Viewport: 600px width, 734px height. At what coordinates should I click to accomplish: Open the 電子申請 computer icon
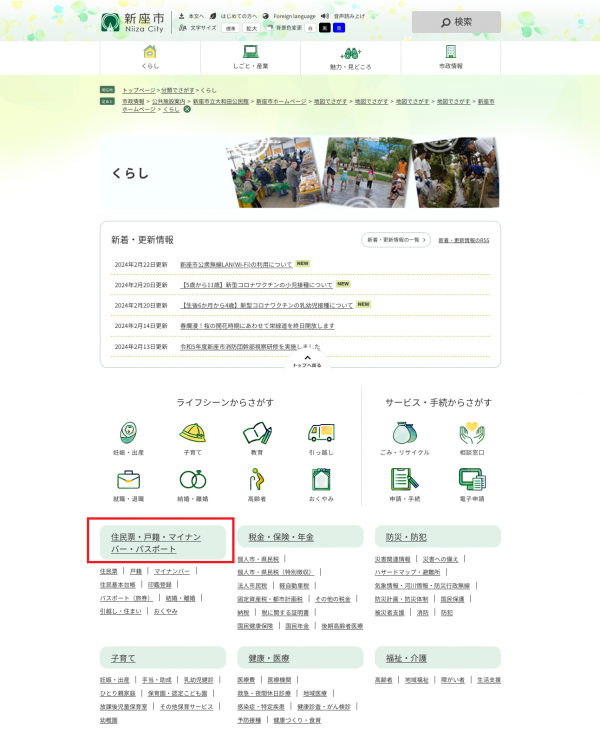pos(472,479)
